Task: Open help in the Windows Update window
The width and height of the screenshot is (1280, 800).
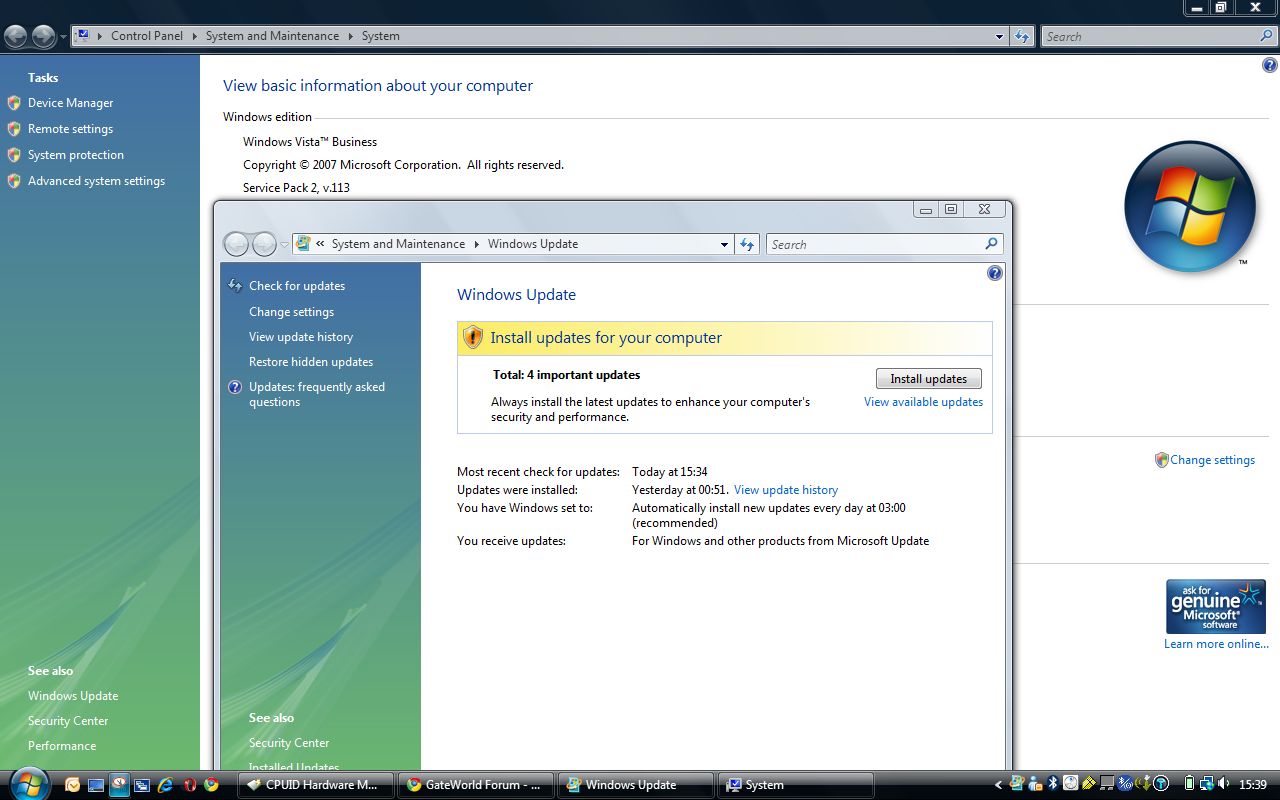Action: pyautogui.click(x=995, y=273)
